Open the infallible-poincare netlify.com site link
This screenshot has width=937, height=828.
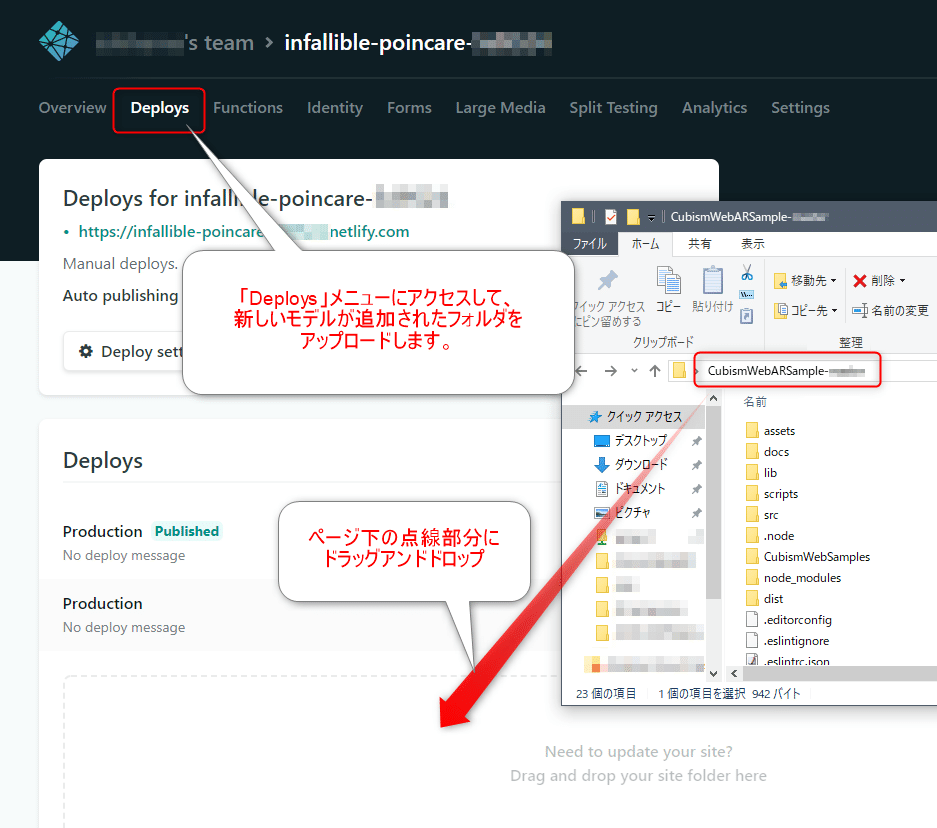[x=244, y=232]
